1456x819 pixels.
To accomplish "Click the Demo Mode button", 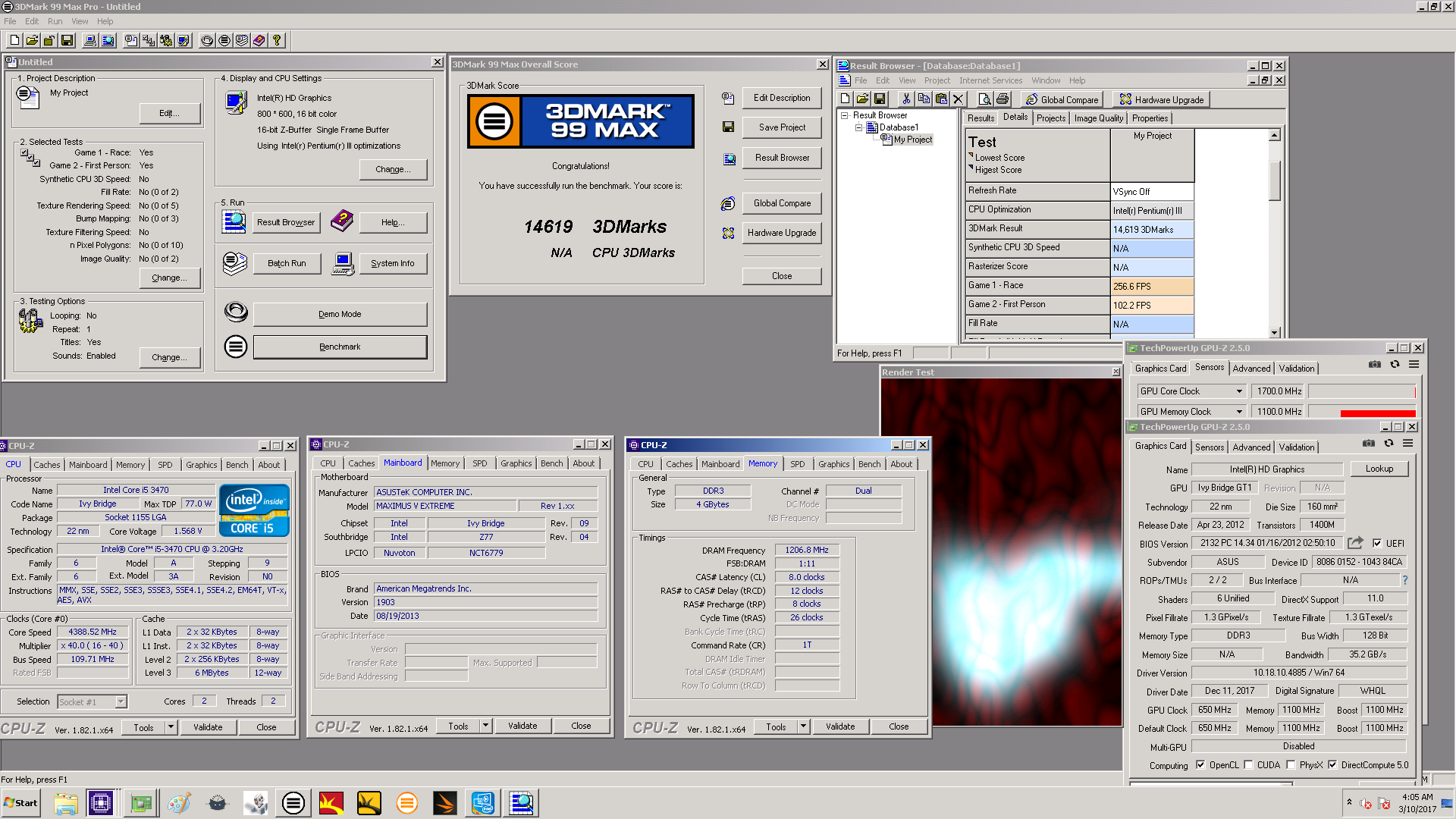I will 340,314.
